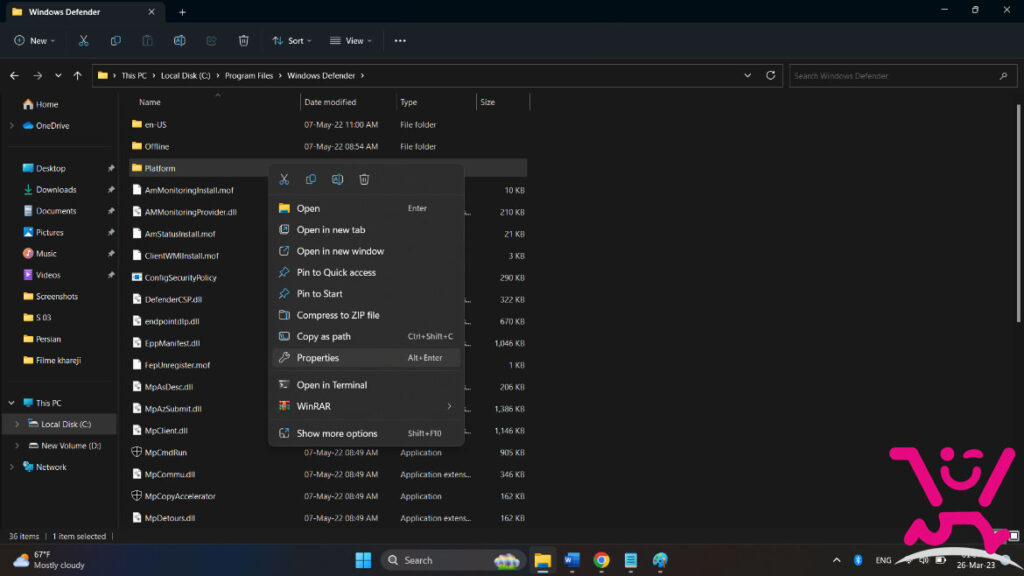Show hidden tray icons chevron
Image resolution: width=1024 pixels, height=576 pixels.
[x=837, y=560]
